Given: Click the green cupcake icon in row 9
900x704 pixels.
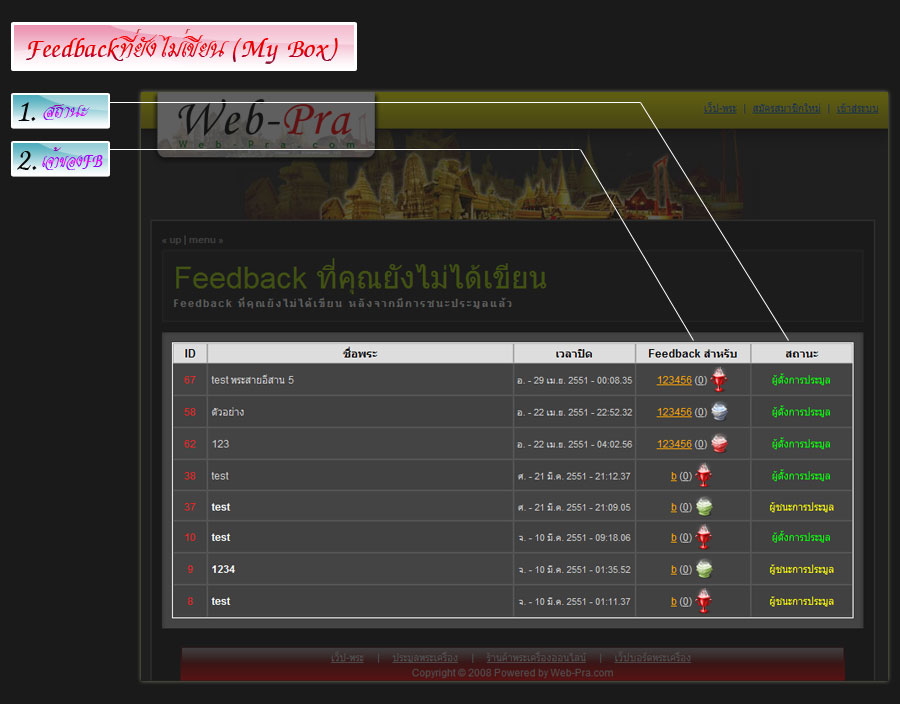Looking at the screenshot, I should pyautogui.click(x=704, y=569).
